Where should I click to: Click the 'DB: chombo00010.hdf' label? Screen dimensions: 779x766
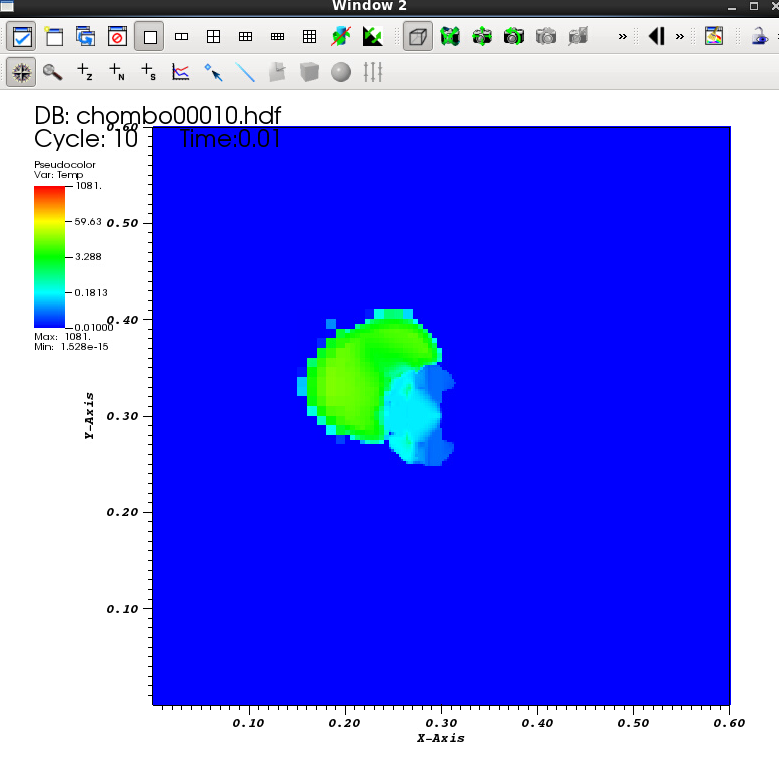click(x=157, y=115)
